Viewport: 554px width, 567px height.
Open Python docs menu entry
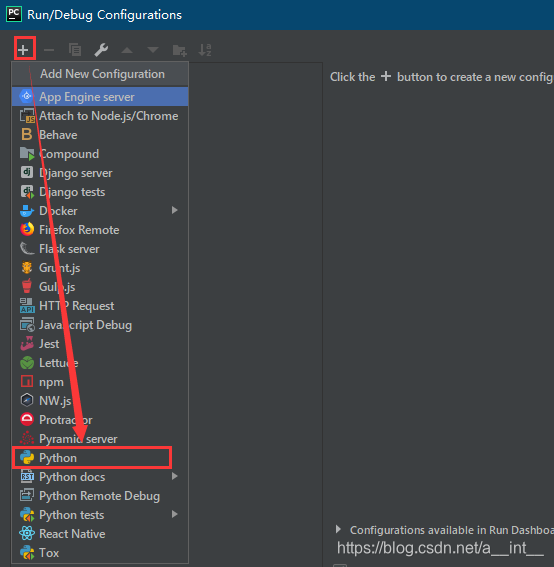[x=100, y=477]
